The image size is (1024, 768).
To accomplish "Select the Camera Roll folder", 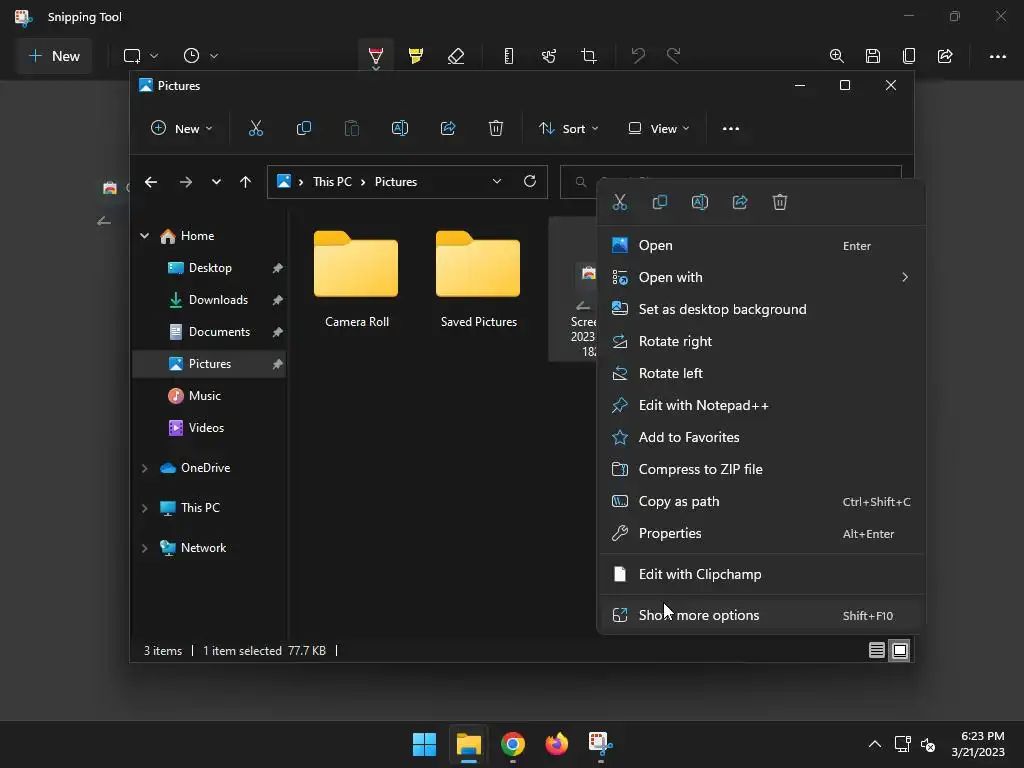I will [x=356, y=279].
